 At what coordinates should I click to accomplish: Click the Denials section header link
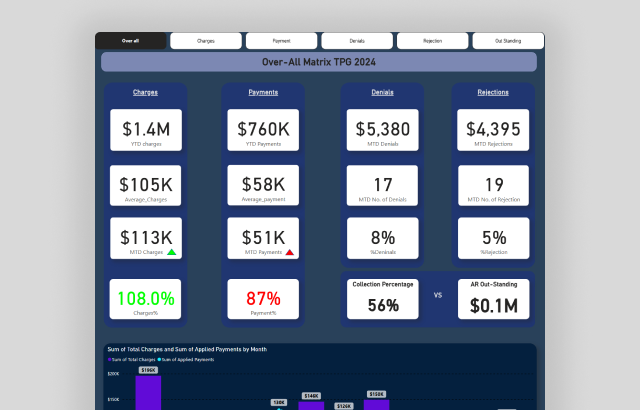382,92
